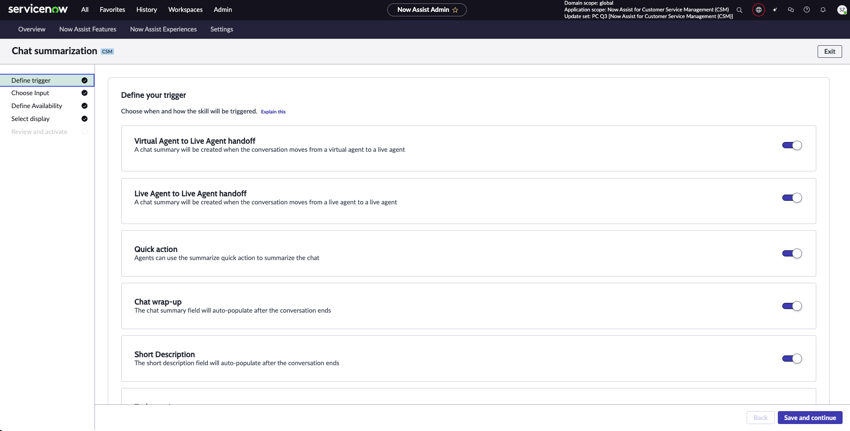Click the Chat wrap-up card title
Screen dimensions: 850x431
158,302
